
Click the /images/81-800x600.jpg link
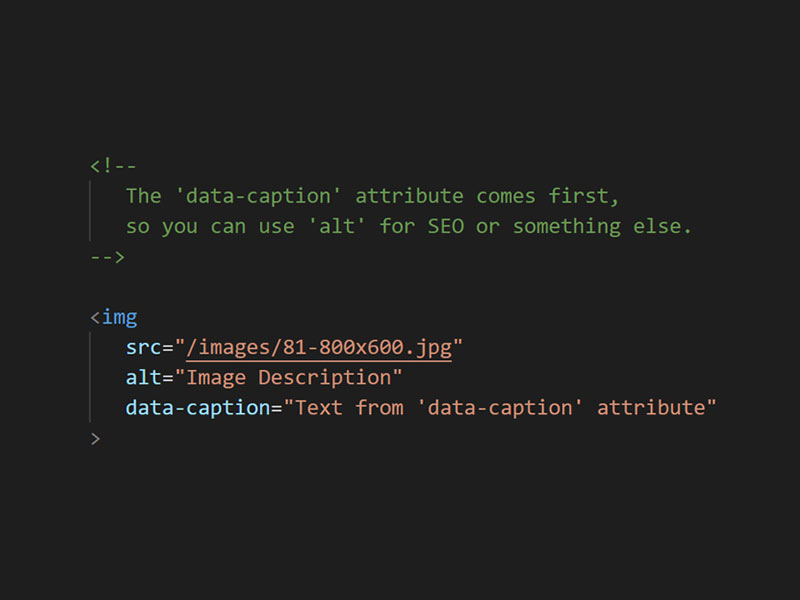[x=319, y=348]
